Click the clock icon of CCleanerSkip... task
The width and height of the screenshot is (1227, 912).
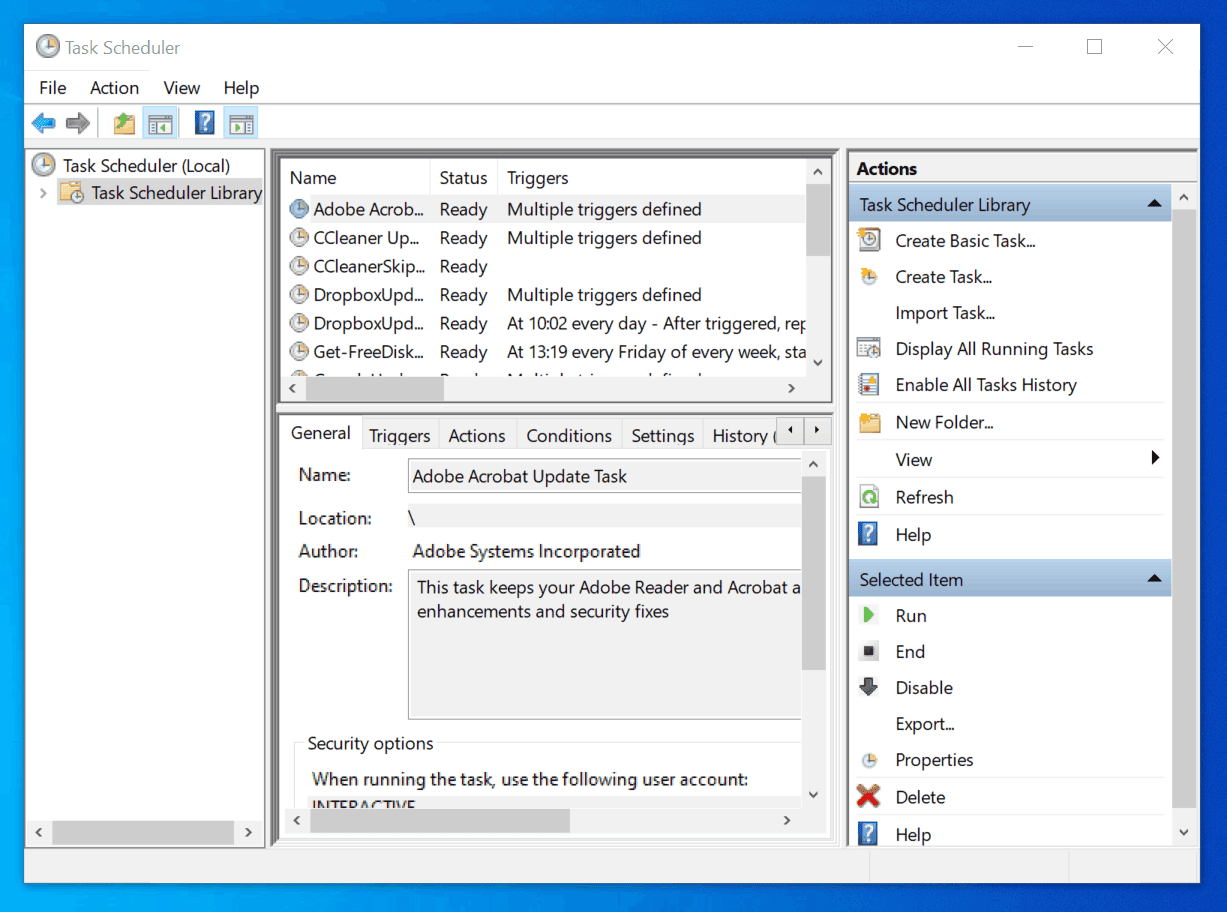click(x=299, y=266)
